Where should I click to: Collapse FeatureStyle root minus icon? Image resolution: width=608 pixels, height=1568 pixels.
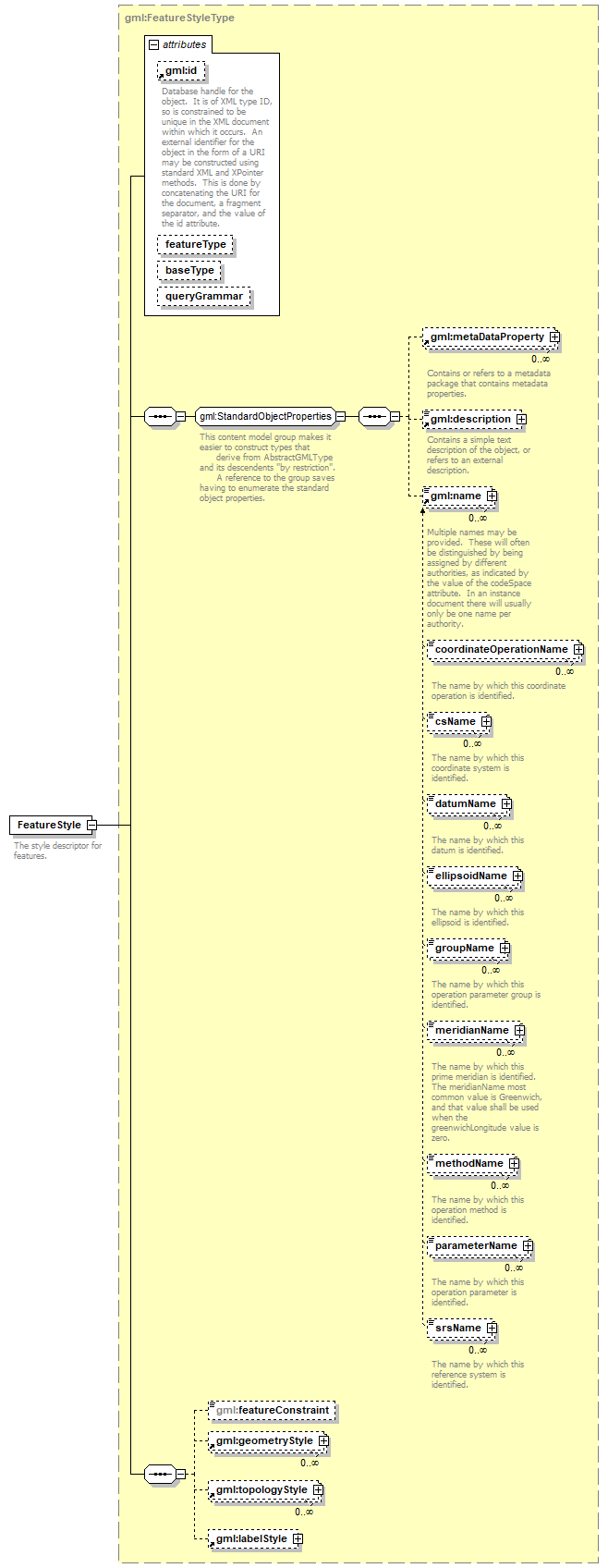tap(91, 825)
